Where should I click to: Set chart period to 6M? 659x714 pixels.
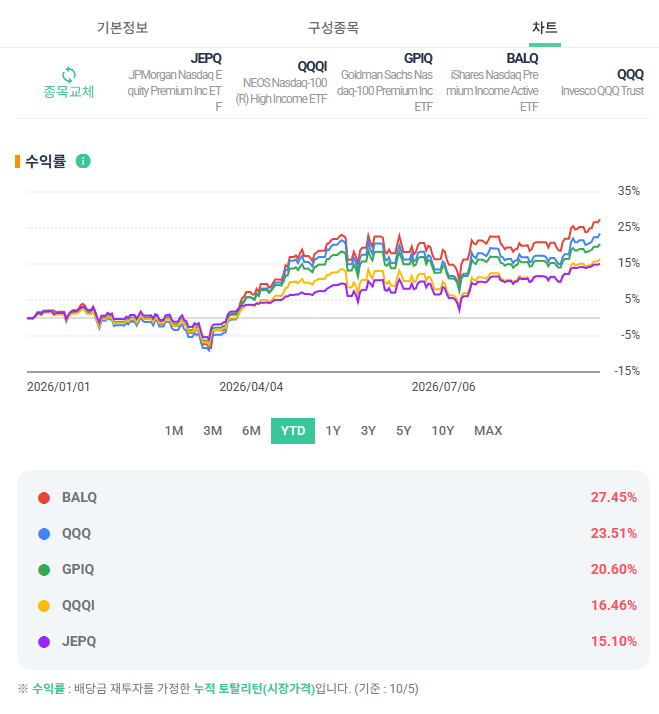(251, 431)
